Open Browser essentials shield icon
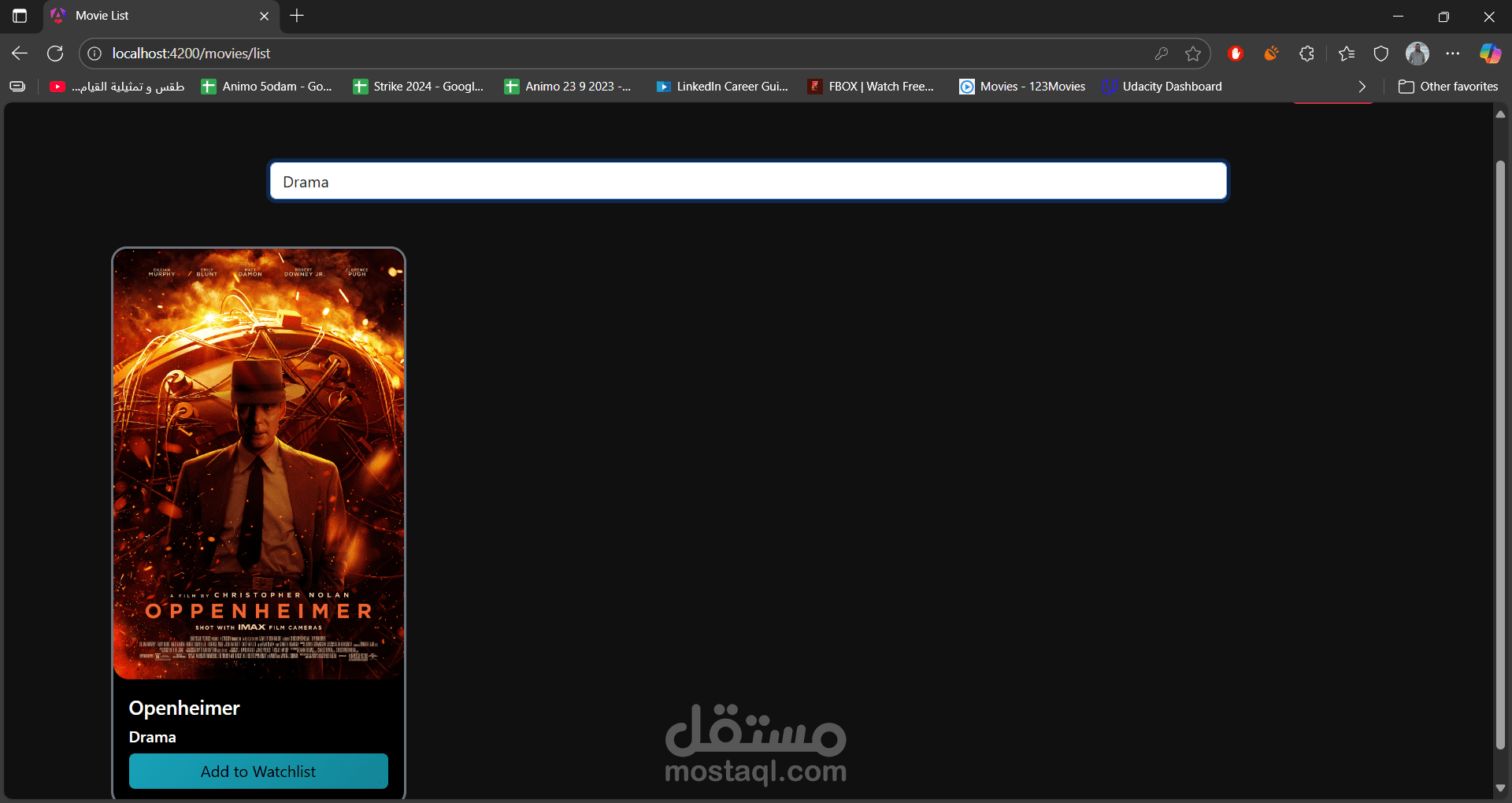 [x=1381, y=54]
